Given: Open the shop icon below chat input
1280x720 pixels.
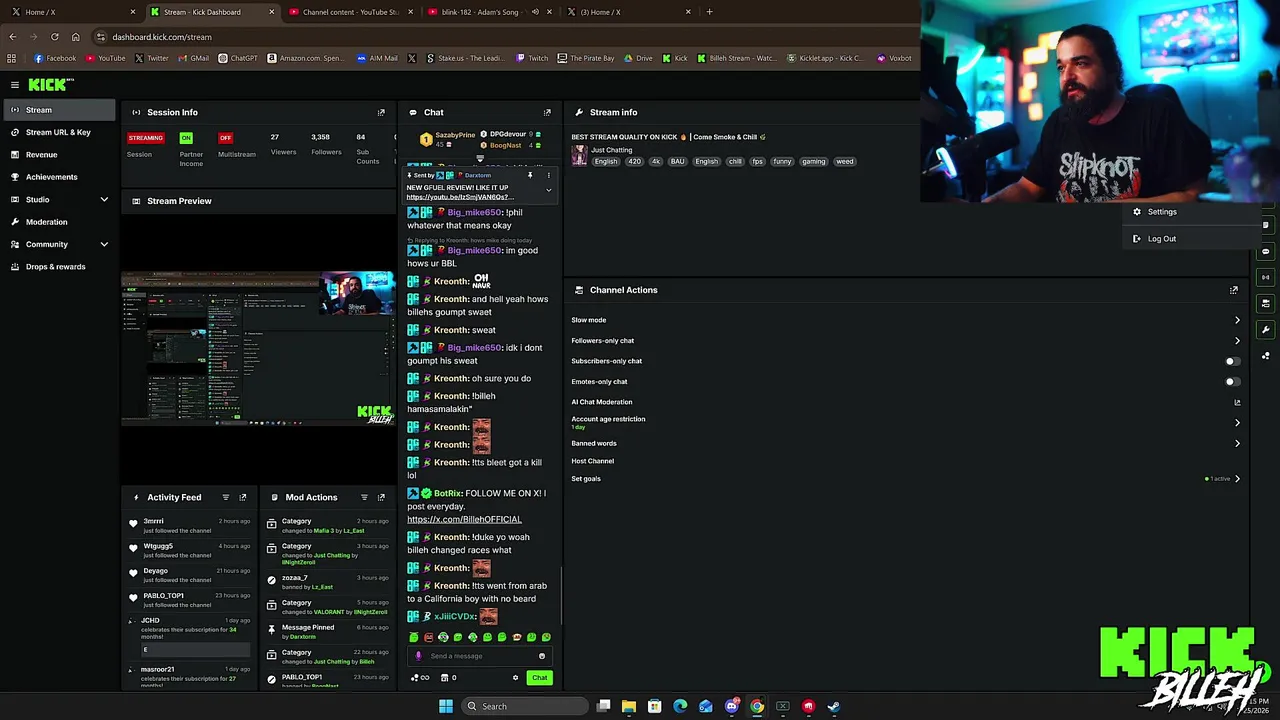Looking at the screenshot, I should pos(445,678).
